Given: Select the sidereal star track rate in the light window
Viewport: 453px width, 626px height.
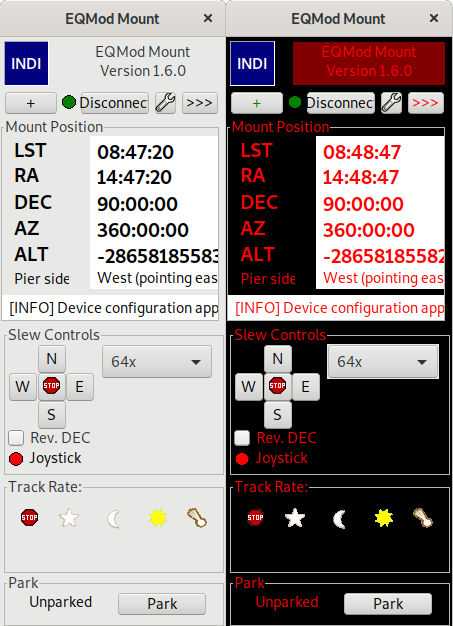Looking at the screenshot, I should click(69, 518).
